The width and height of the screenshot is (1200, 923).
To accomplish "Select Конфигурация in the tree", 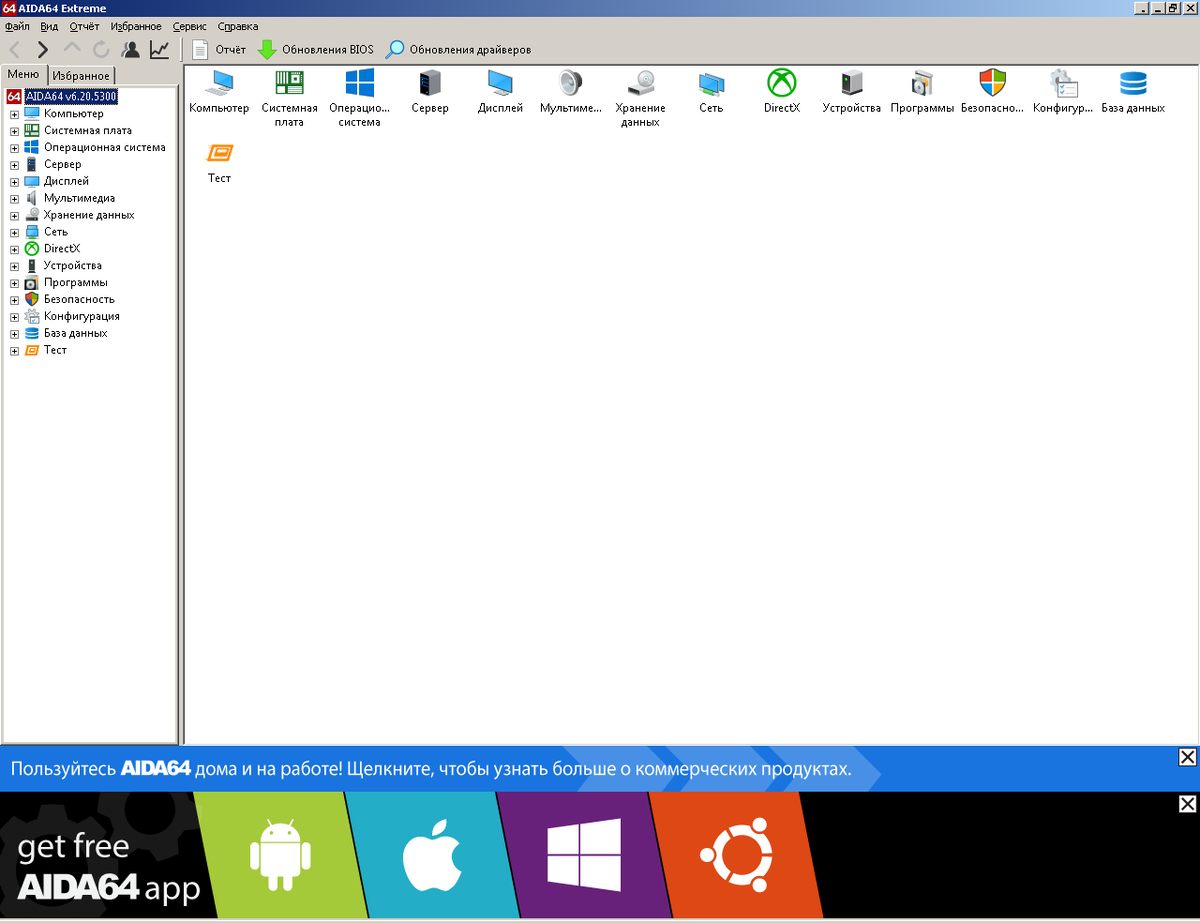I will pyautogui.click(x=82, y=317).
